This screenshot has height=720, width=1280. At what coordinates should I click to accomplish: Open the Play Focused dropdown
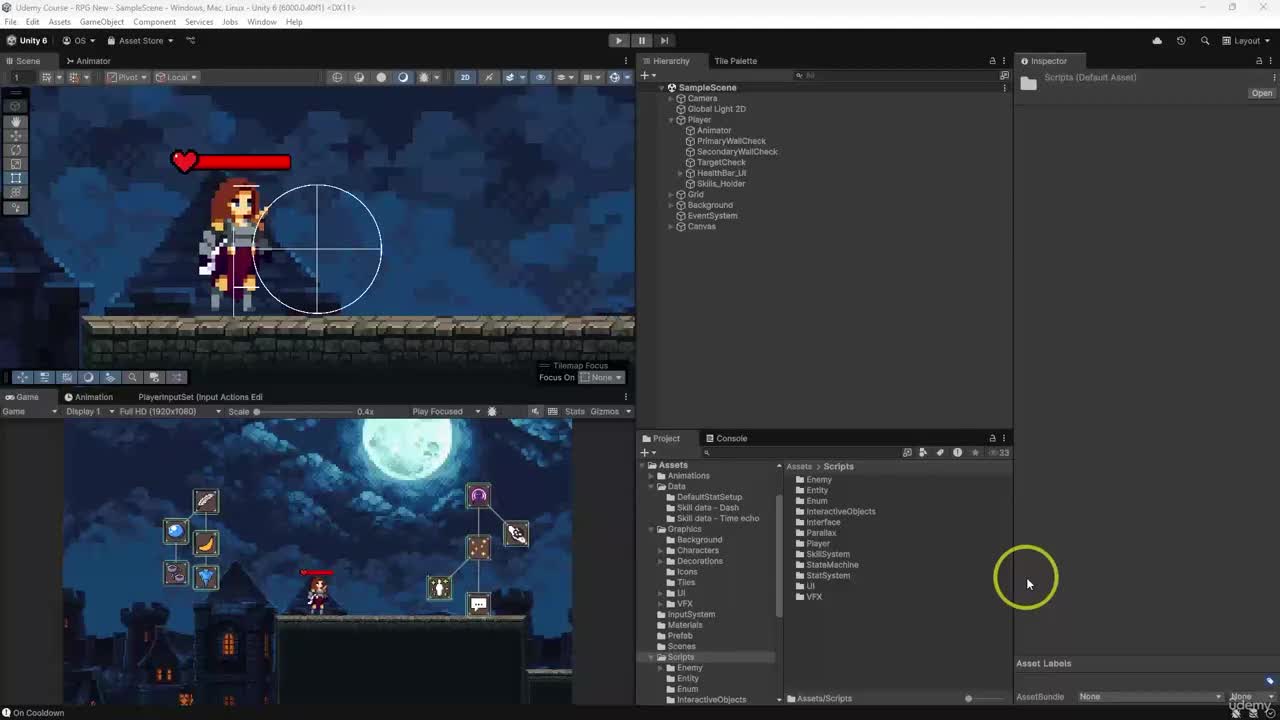coord(446,411)
